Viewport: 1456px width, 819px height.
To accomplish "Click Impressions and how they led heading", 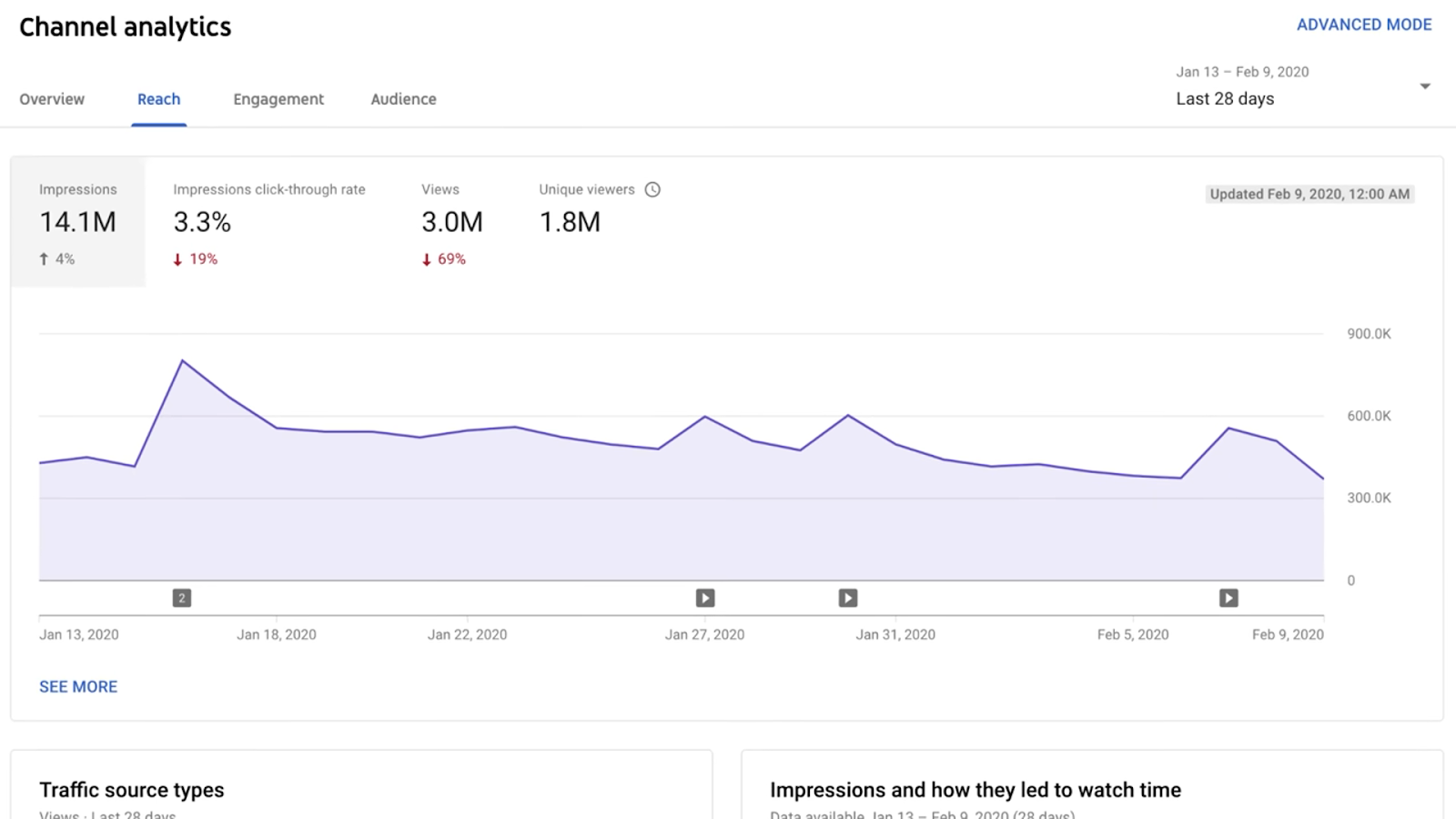I will 976,790.
